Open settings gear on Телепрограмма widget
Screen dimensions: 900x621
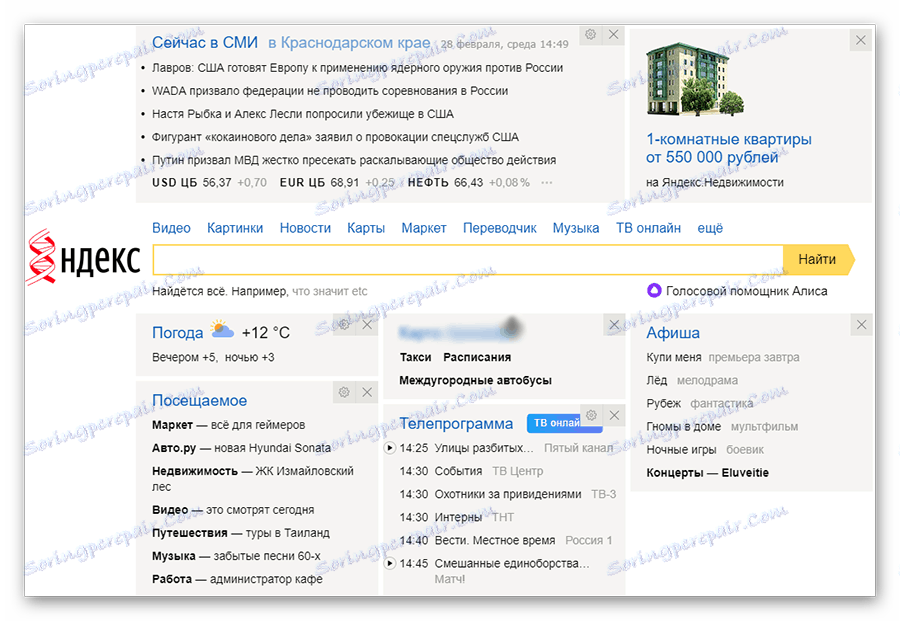(x=590, y=414)
